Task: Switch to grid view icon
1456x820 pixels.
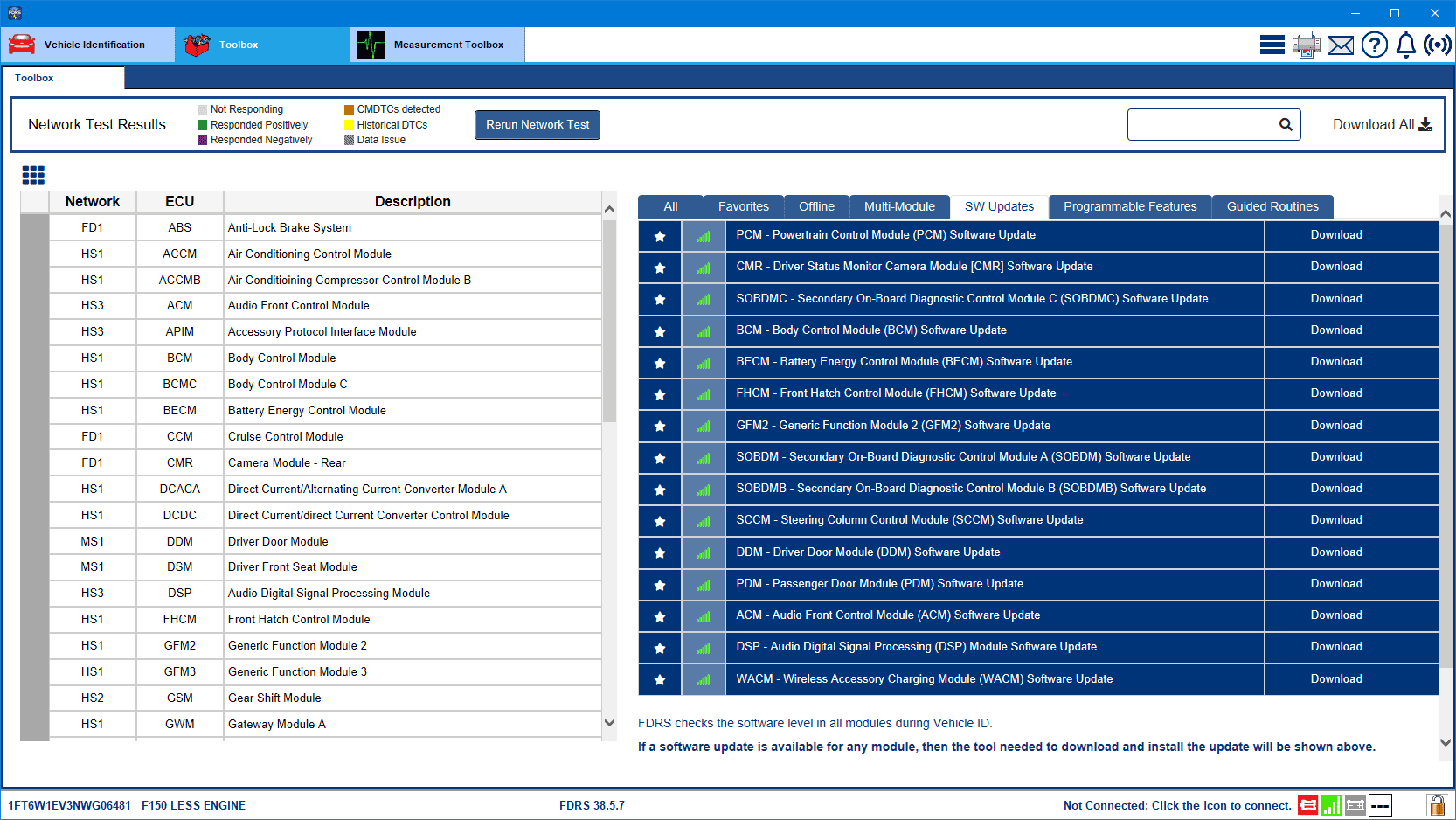Action: tap(33, 176)
